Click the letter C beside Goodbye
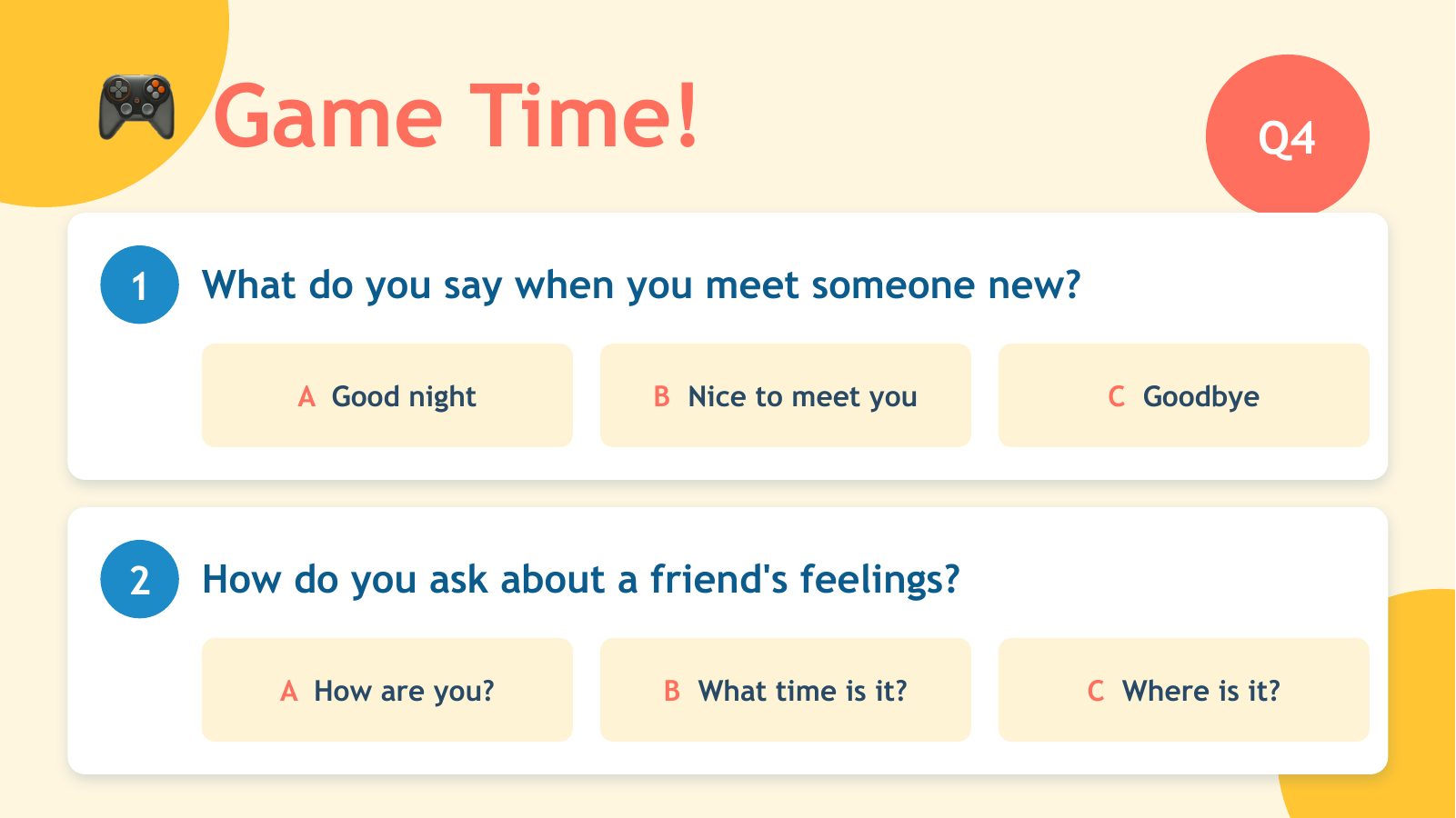The height and width of the screenshot is (818, 1456). (1116, 397)
